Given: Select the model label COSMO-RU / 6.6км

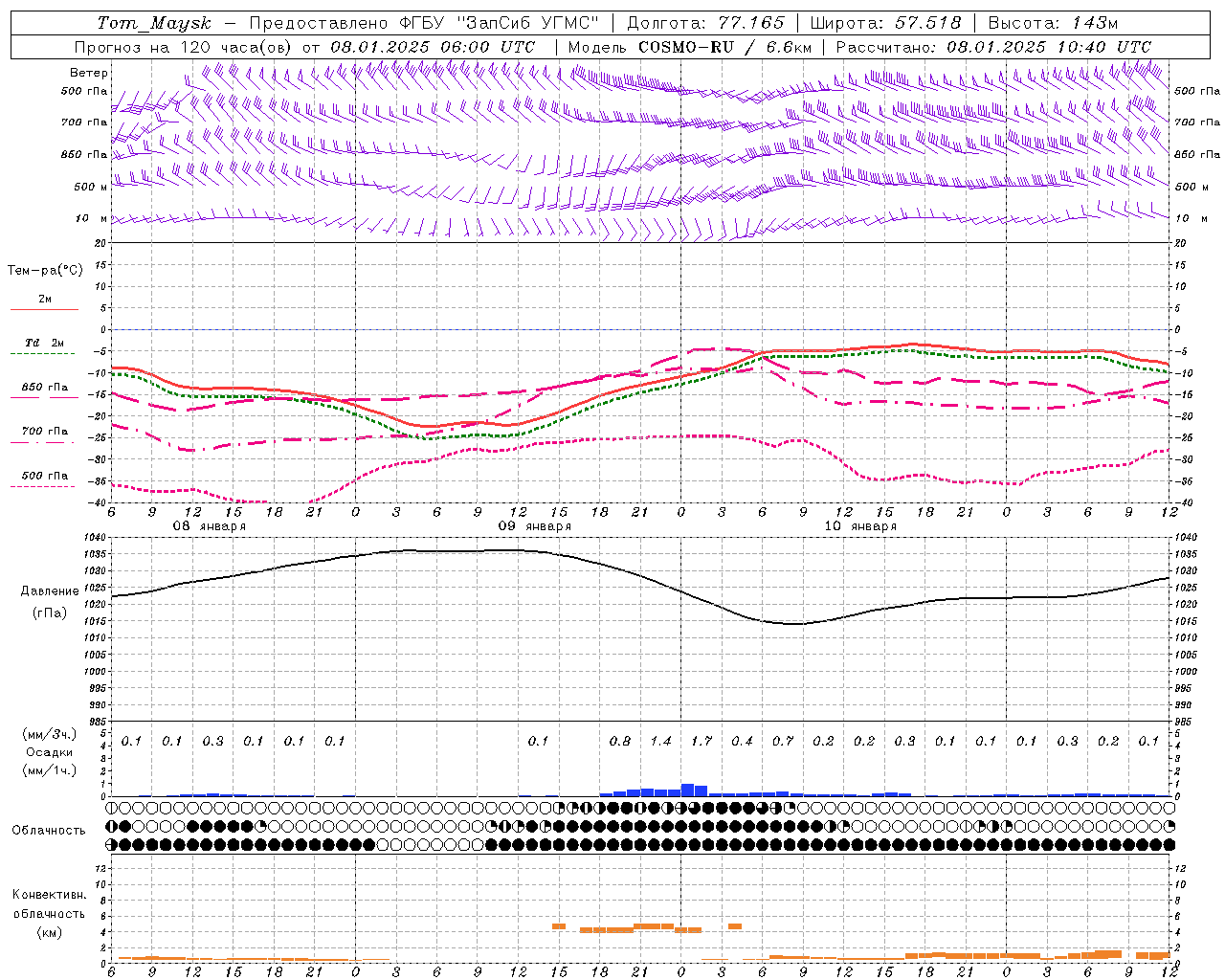Looking at the screenshot, I should pos(725,47).
